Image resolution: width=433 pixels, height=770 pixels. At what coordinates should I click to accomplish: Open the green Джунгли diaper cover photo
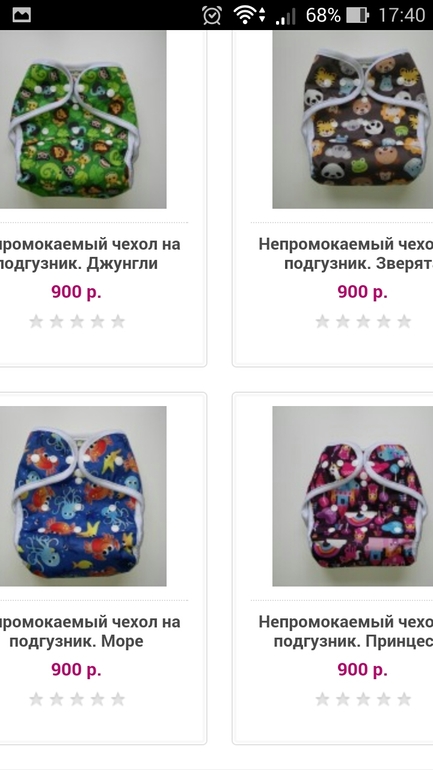[x=82, y=119]
